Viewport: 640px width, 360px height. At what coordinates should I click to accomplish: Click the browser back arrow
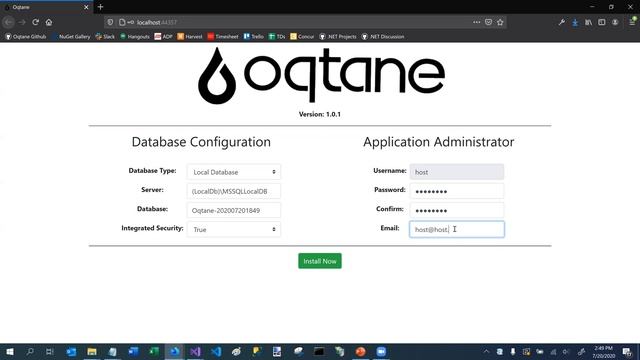pos(9,22)
